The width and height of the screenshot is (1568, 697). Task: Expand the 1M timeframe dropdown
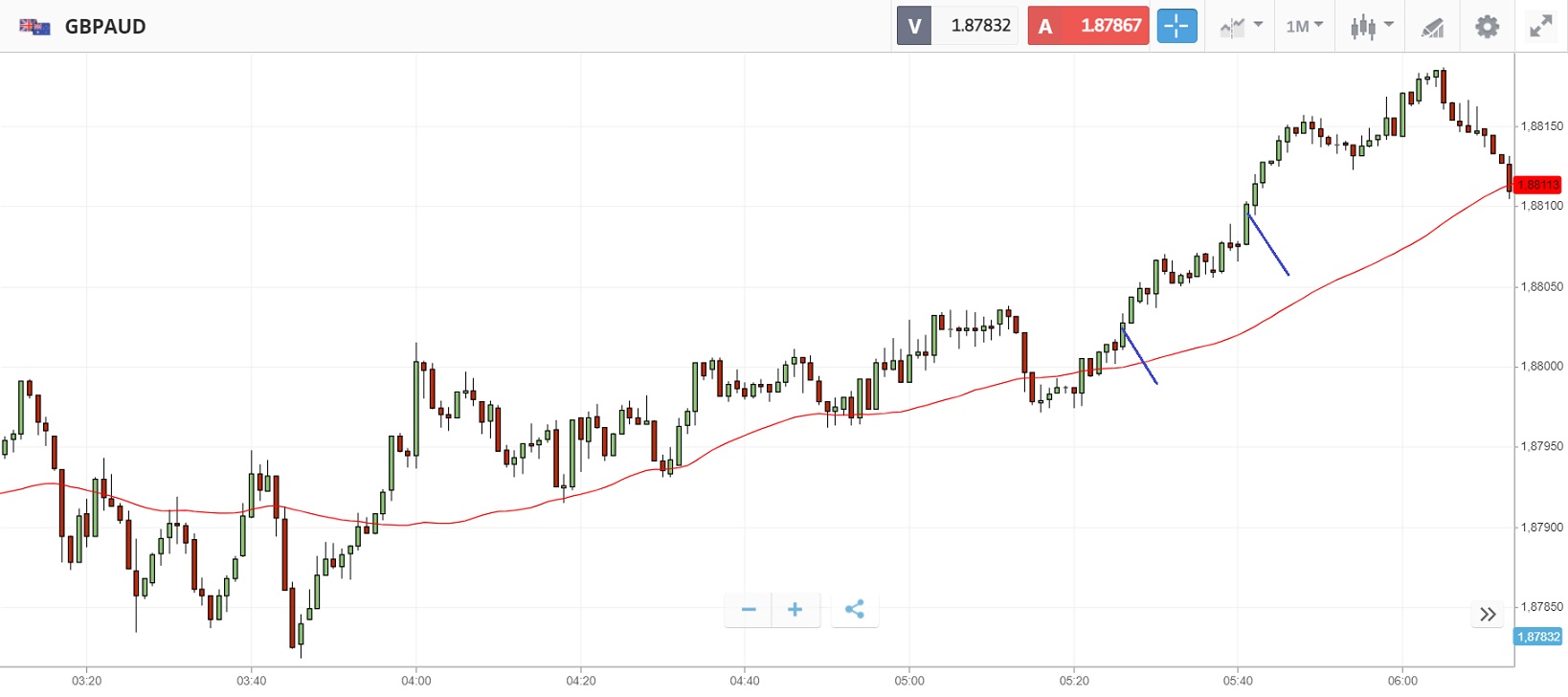click(x=1304, y=26)
